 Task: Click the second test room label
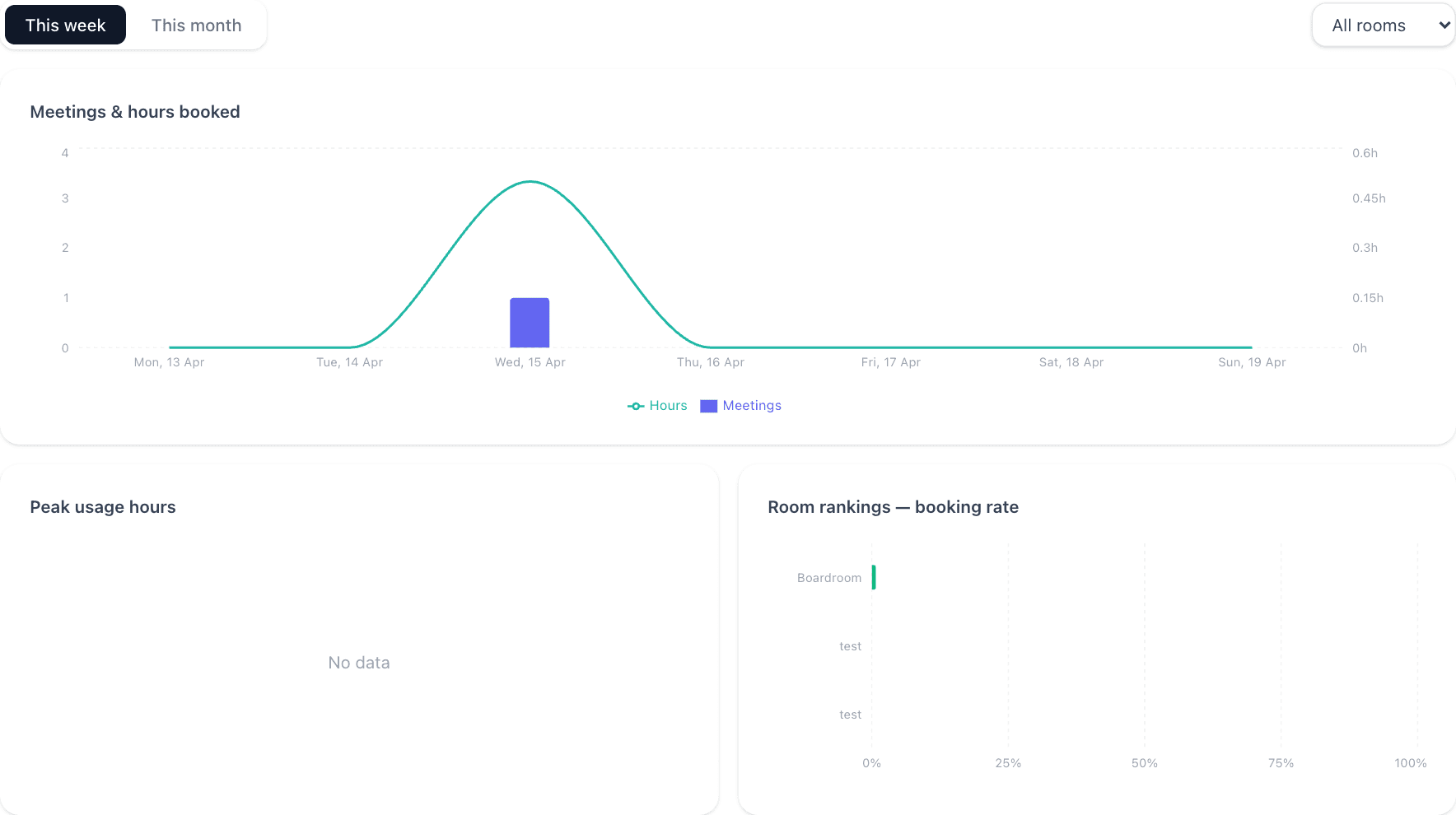[850, 714]
